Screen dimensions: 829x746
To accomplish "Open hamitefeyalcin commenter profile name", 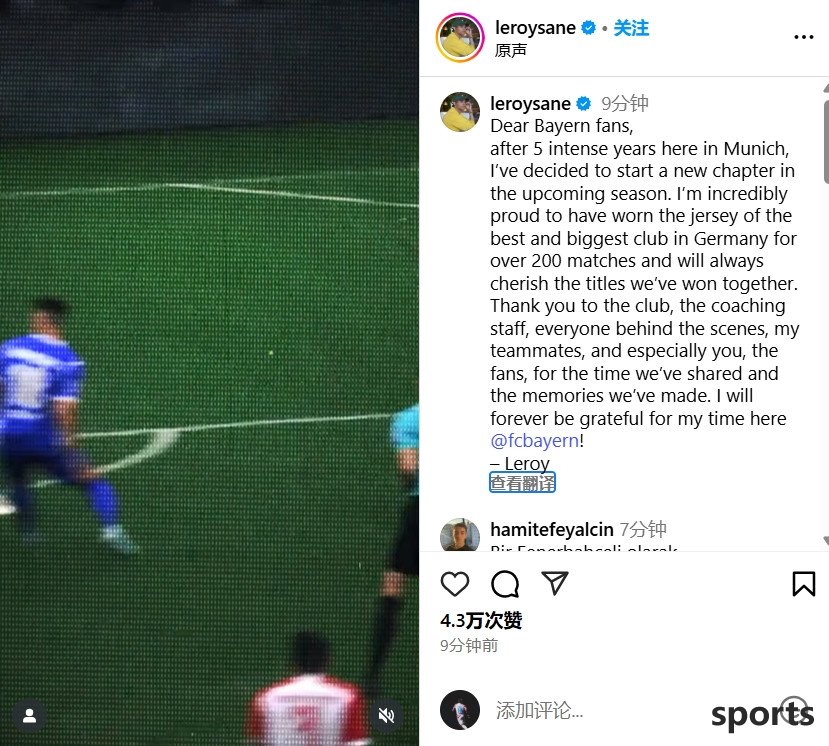I will (x=551, y=529).
